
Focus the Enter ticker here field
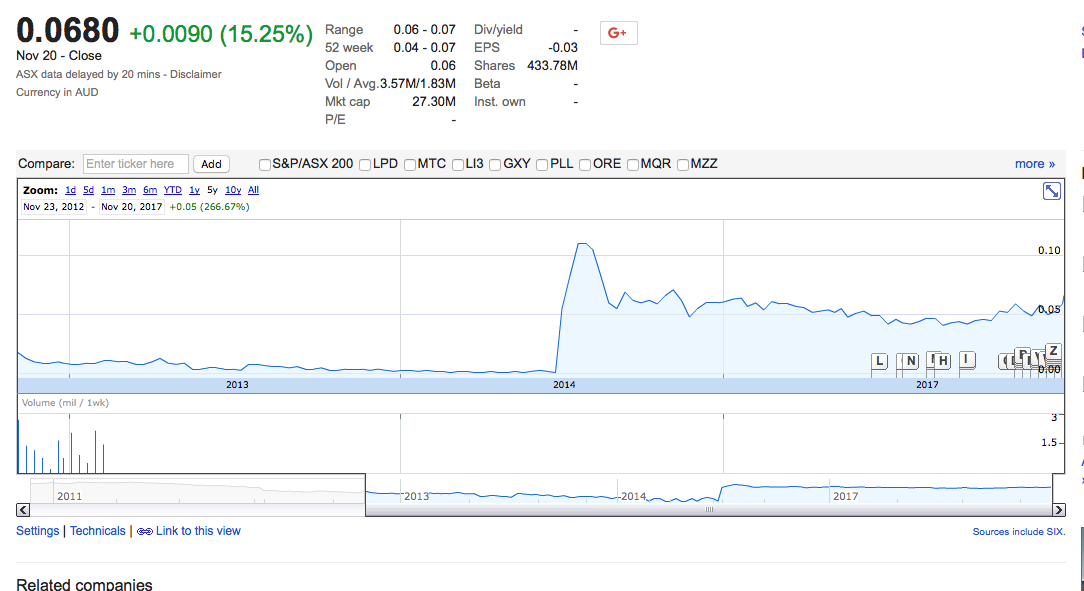135,164
